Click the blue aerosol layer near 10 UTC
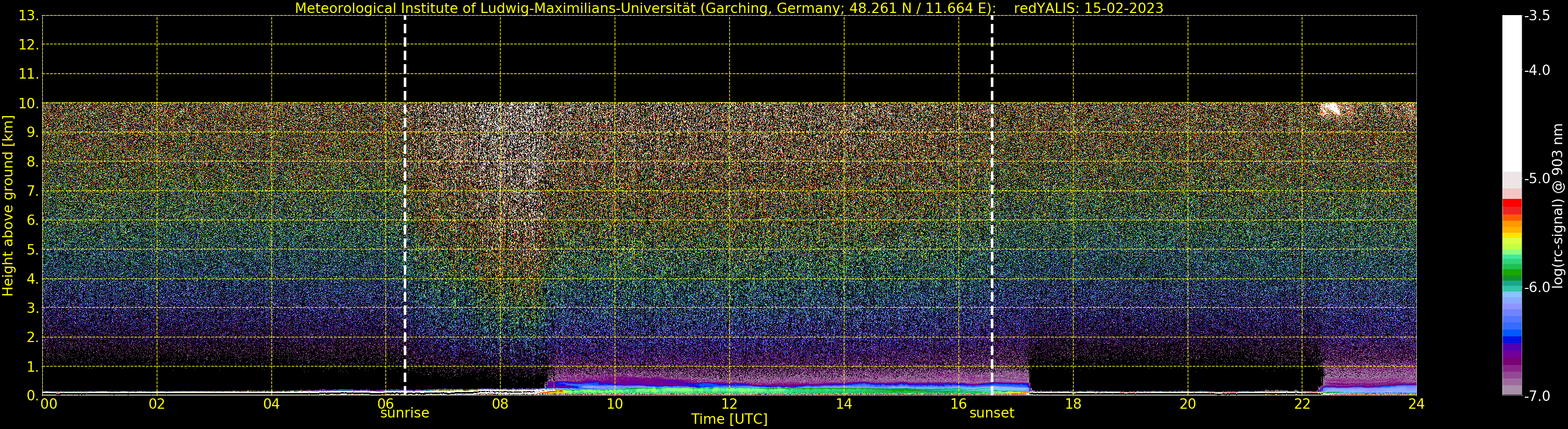Screen dimensions: 1568x429 coord(615,386)
